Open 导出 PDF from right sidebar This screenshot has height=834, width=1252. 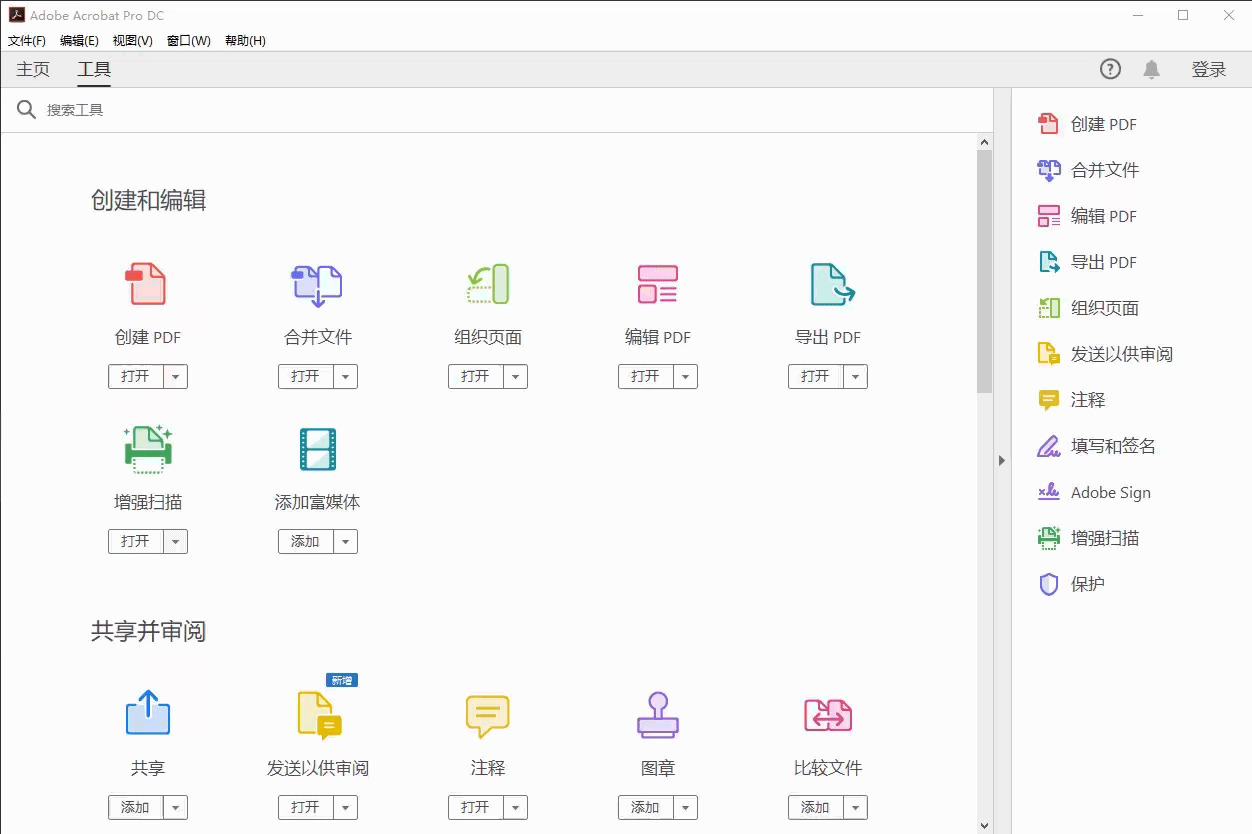coord(1087,262)
